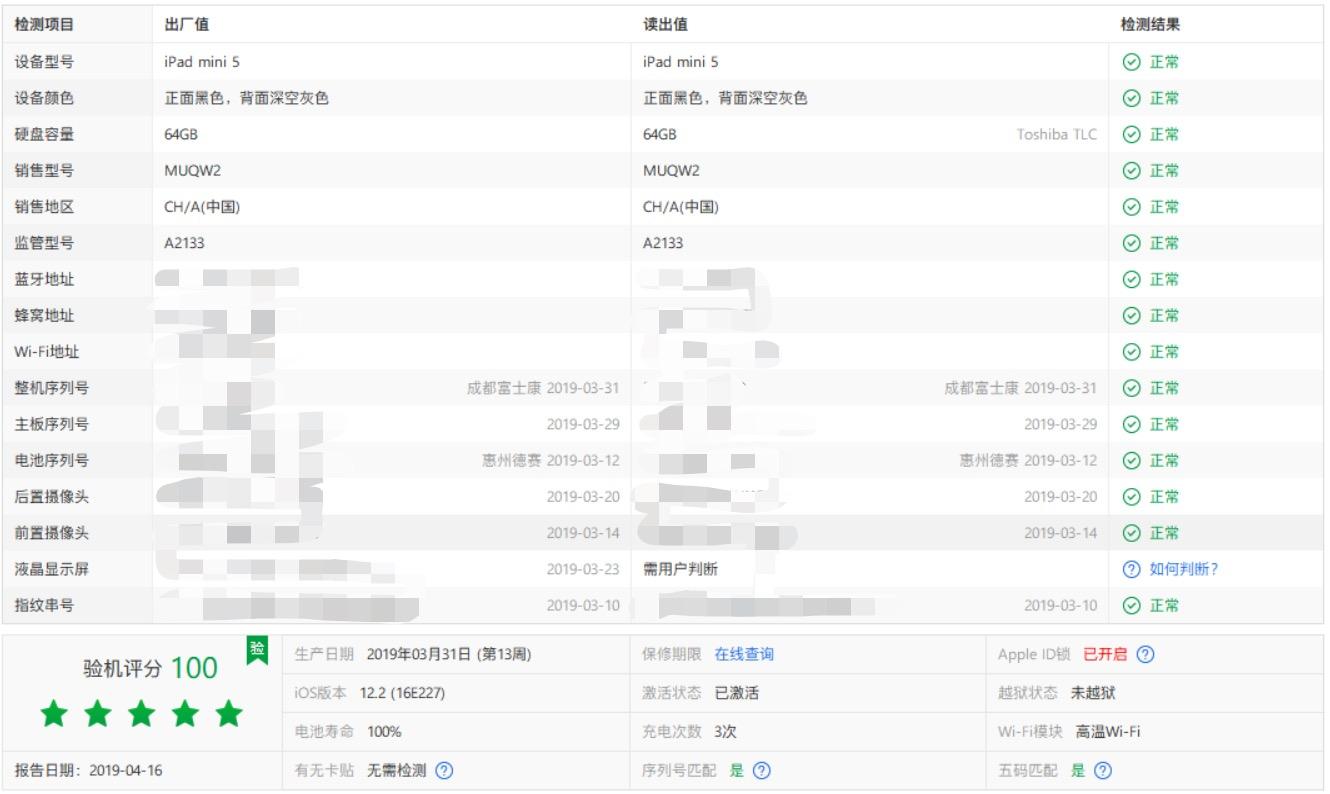Click the help icon beside Apple ID锁 已开启
This screenshot has height=794, width=1330.
(1146, 655)
